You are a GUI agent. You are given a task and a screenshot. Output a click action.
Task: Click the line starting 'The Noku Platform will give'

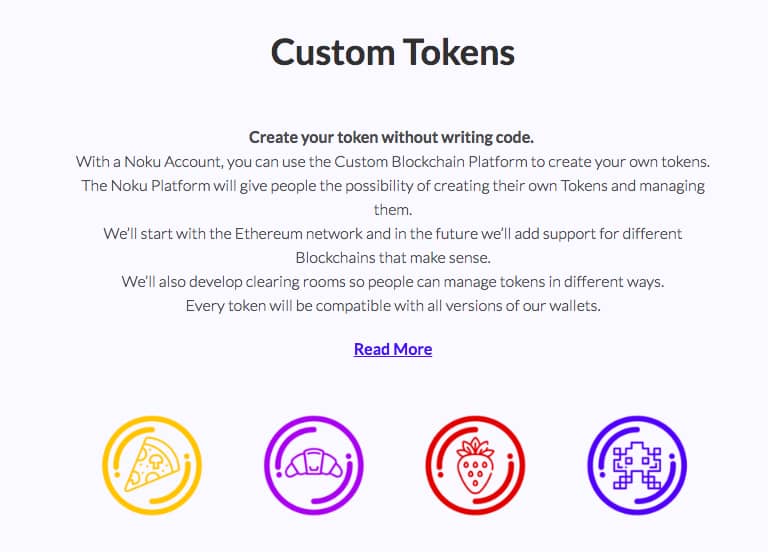click(393, 186)
